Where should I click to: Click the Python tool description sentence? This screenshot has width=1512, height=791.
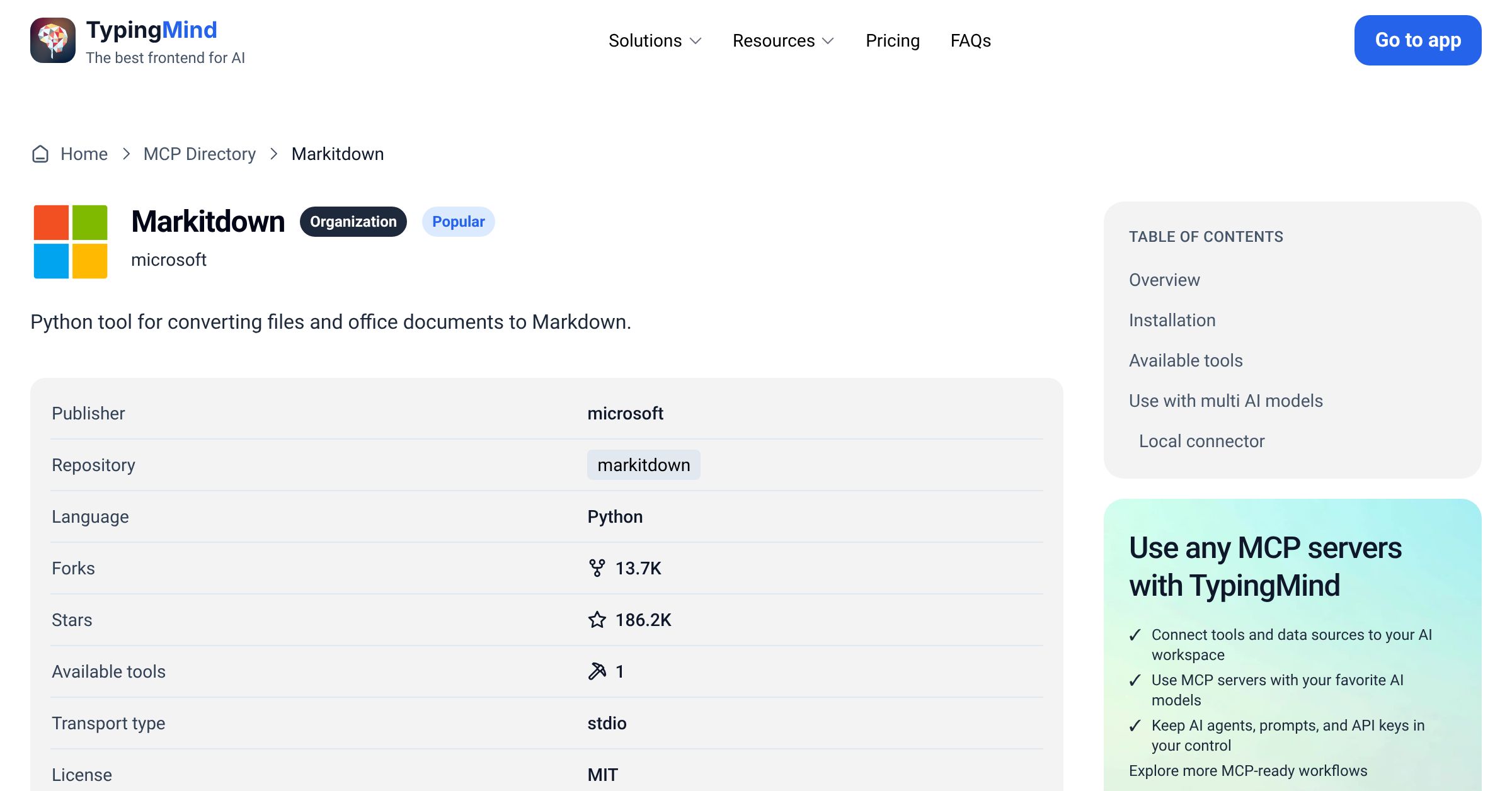pyautogui.click(x=331, y=322)
